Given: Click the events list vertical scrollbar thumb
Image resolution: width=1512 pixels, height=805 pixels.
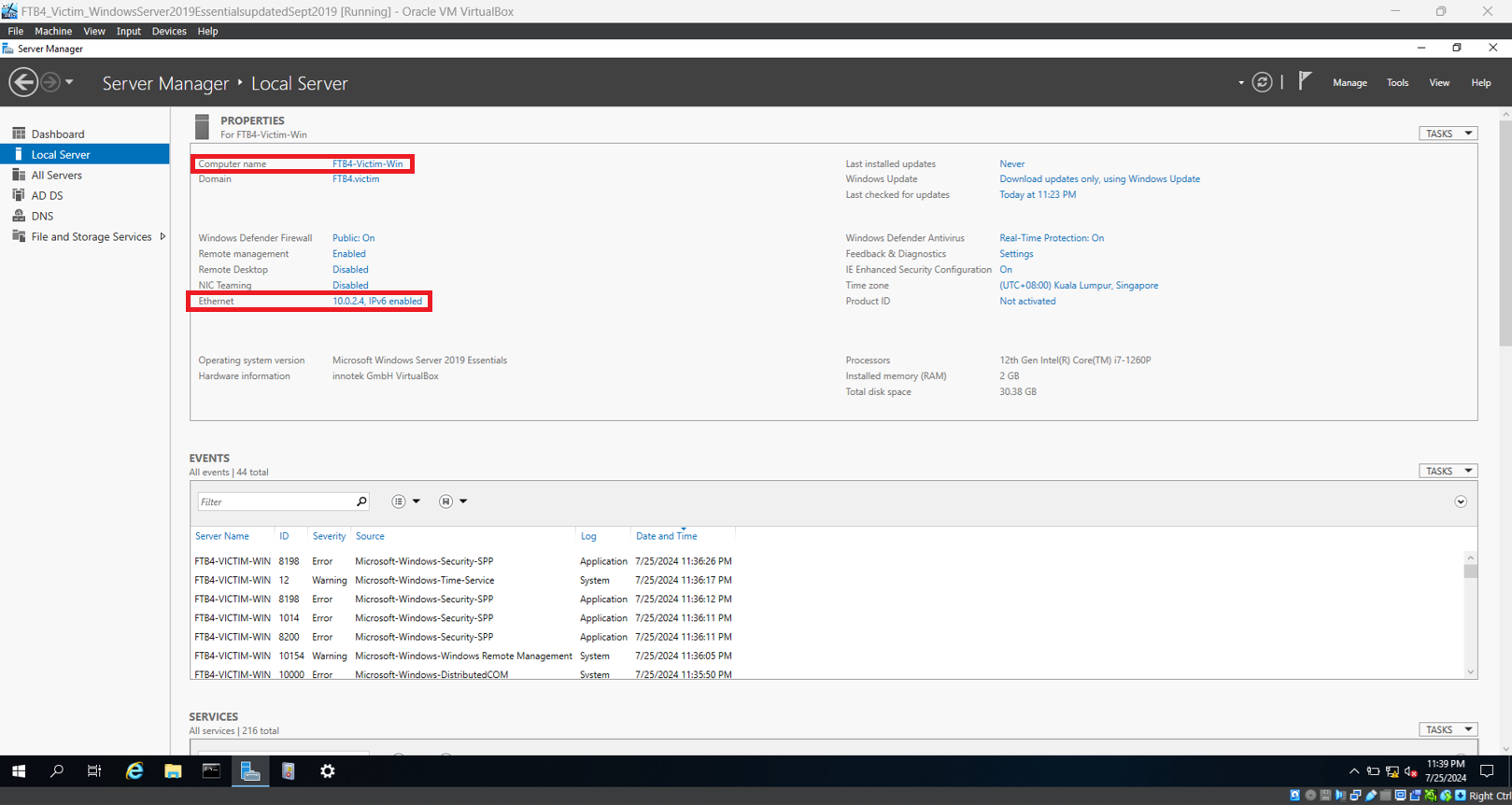Looking at the screenshot, I should pos(1471,571).
